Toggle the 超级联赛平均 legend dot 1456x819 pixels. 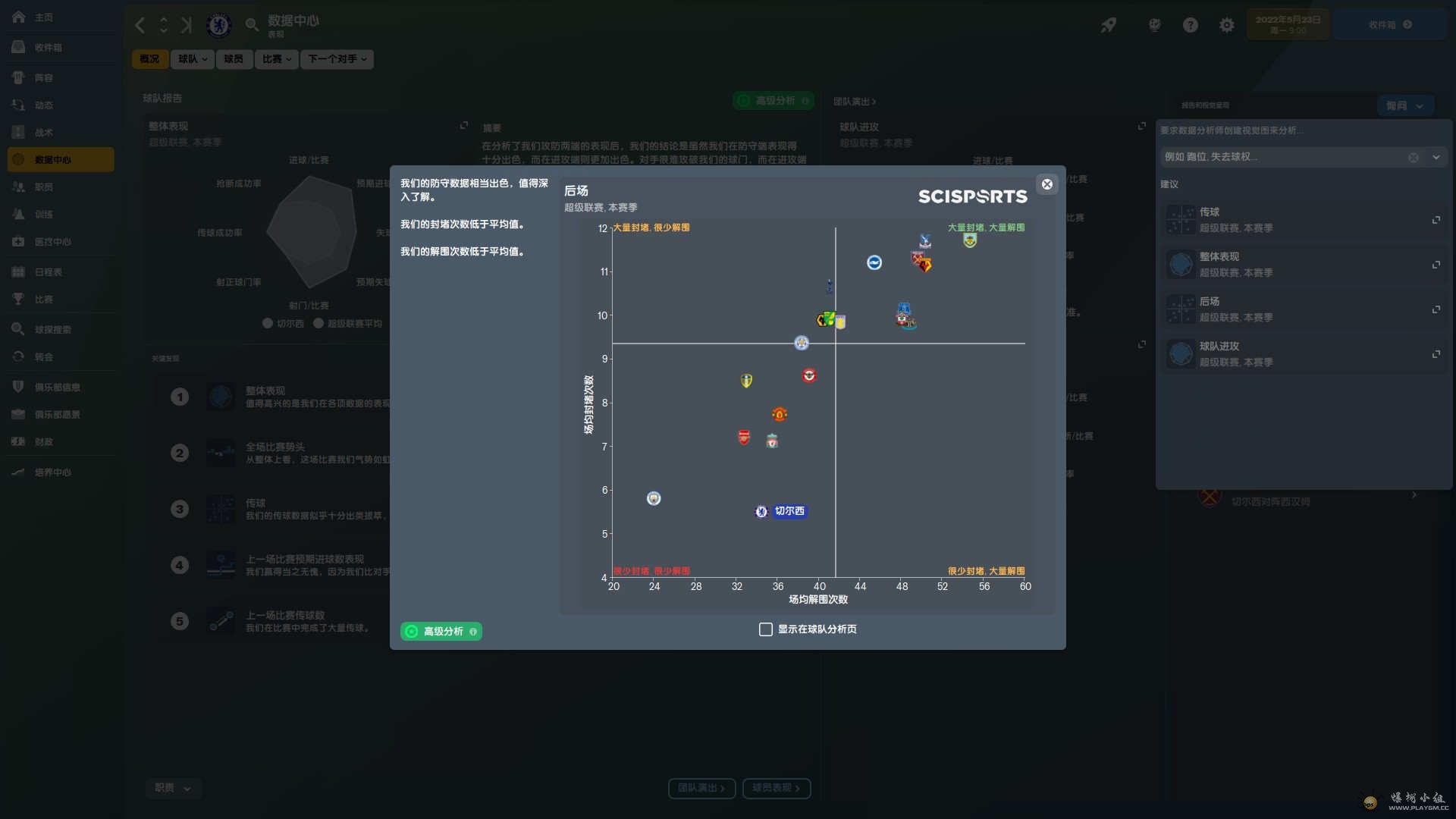(x=318, y=323)
